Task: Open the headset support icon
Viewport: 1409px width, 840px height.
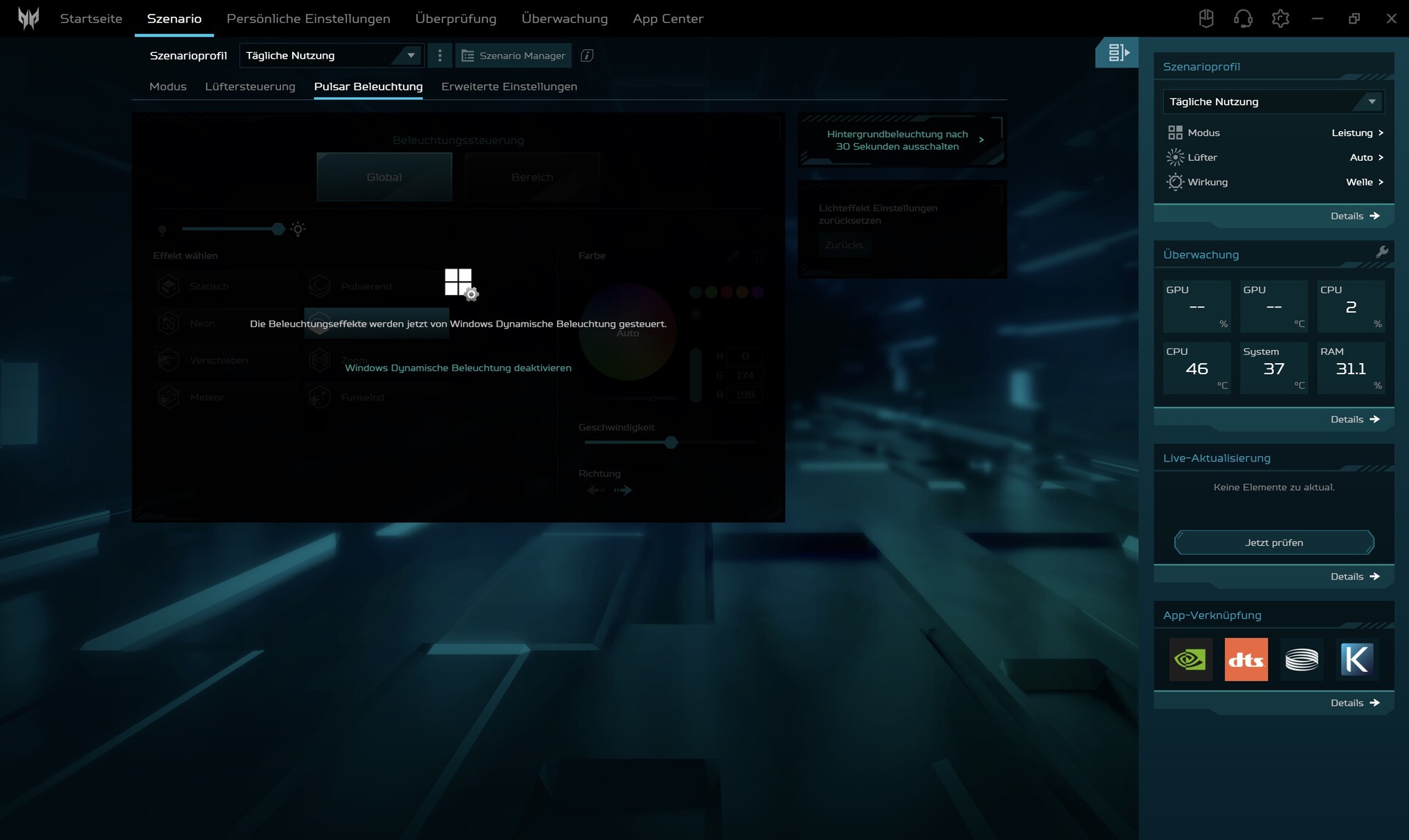Action: point(1243,18)
